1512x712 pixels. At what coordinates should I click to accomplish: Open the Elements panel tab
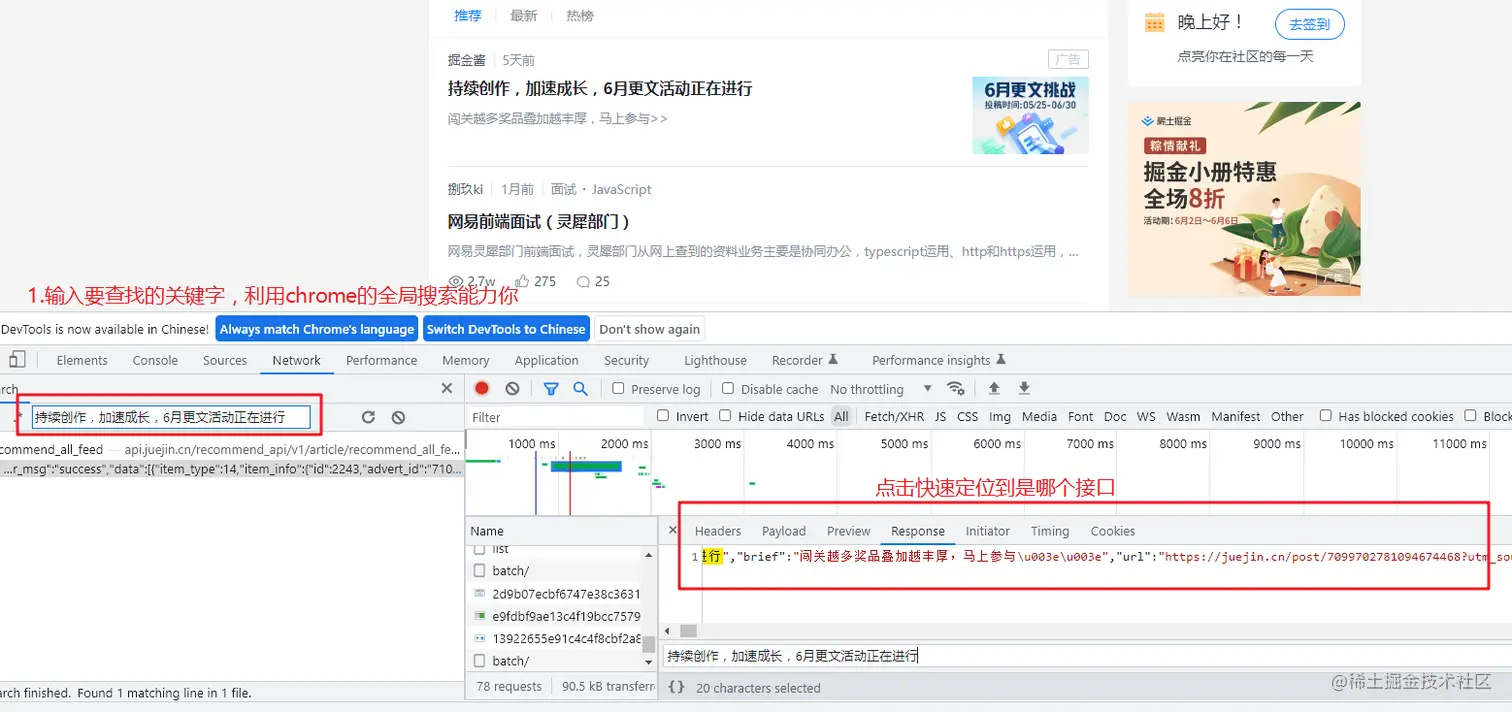82,360
